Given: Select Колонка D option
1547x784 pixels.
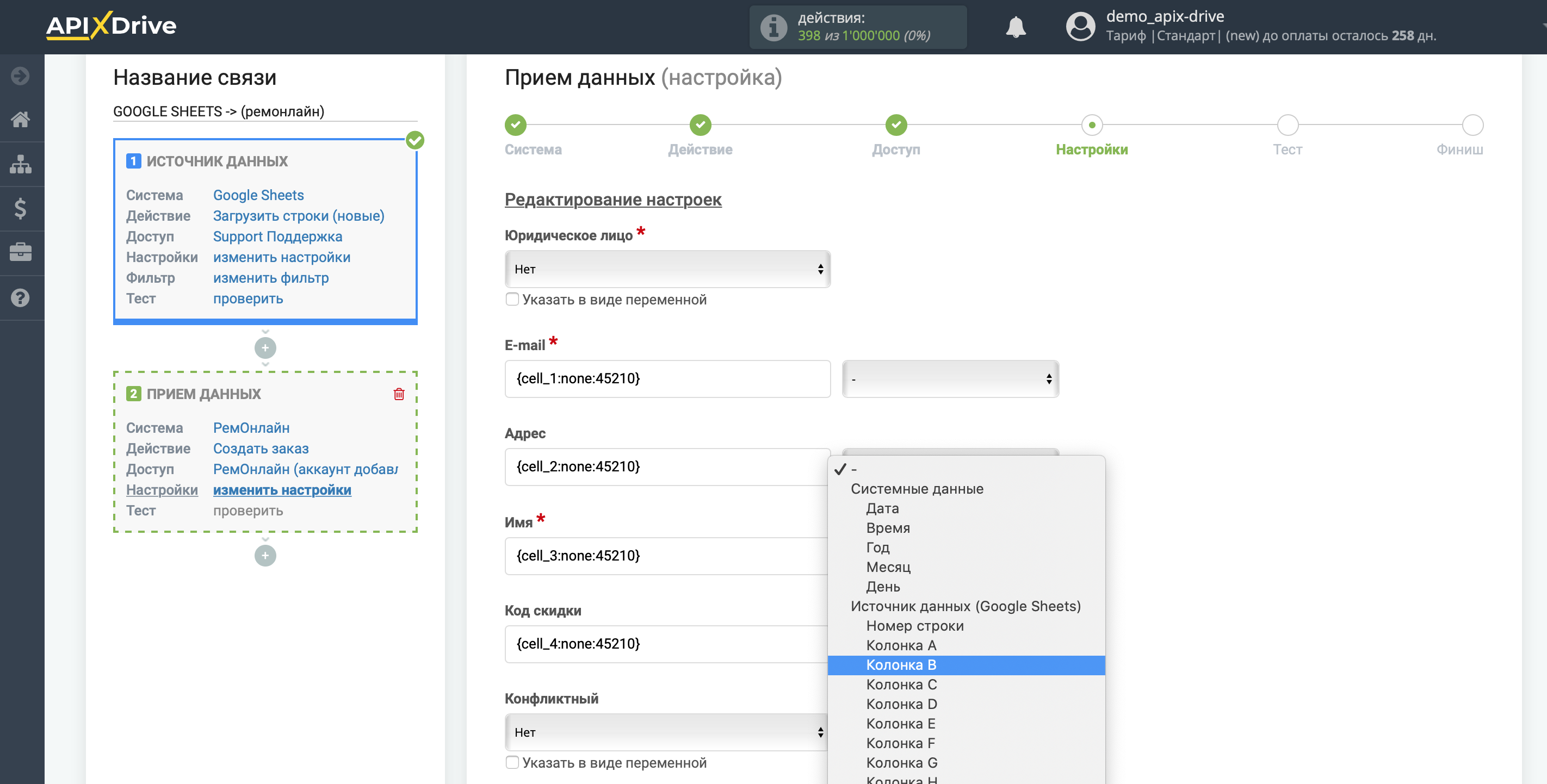Looking at the screenshot, I should 966,704.
